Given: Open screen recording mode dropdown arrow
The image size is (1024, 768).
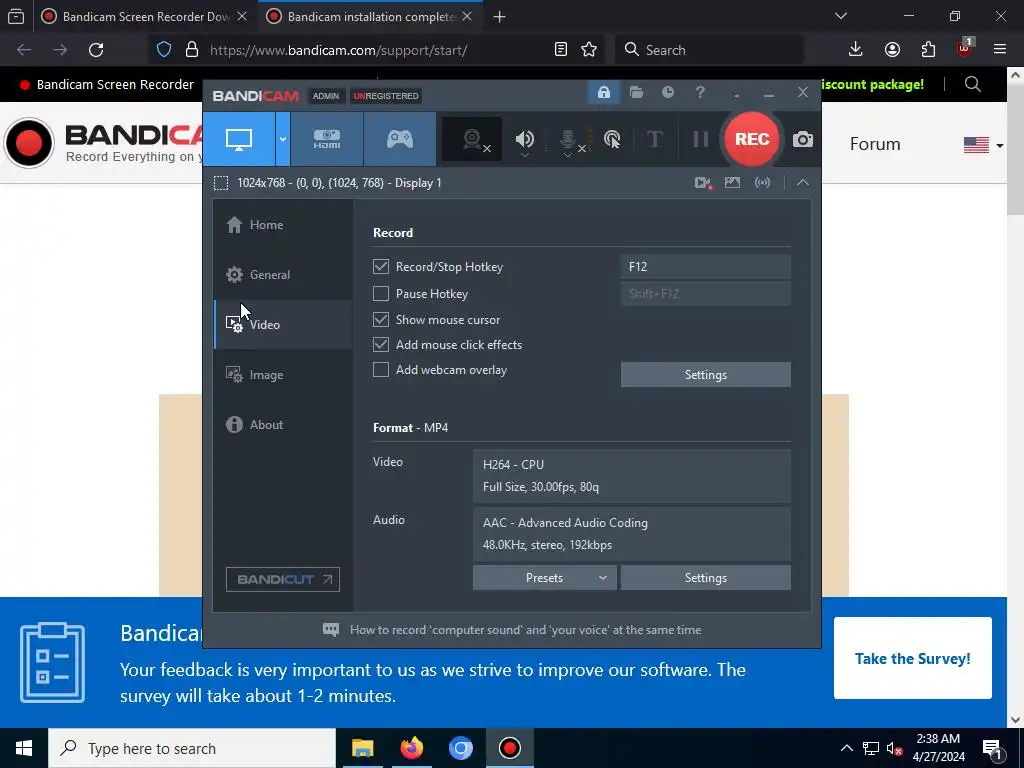Looking at the screenshot, I should pyautogui.click(x=283, y=139).
